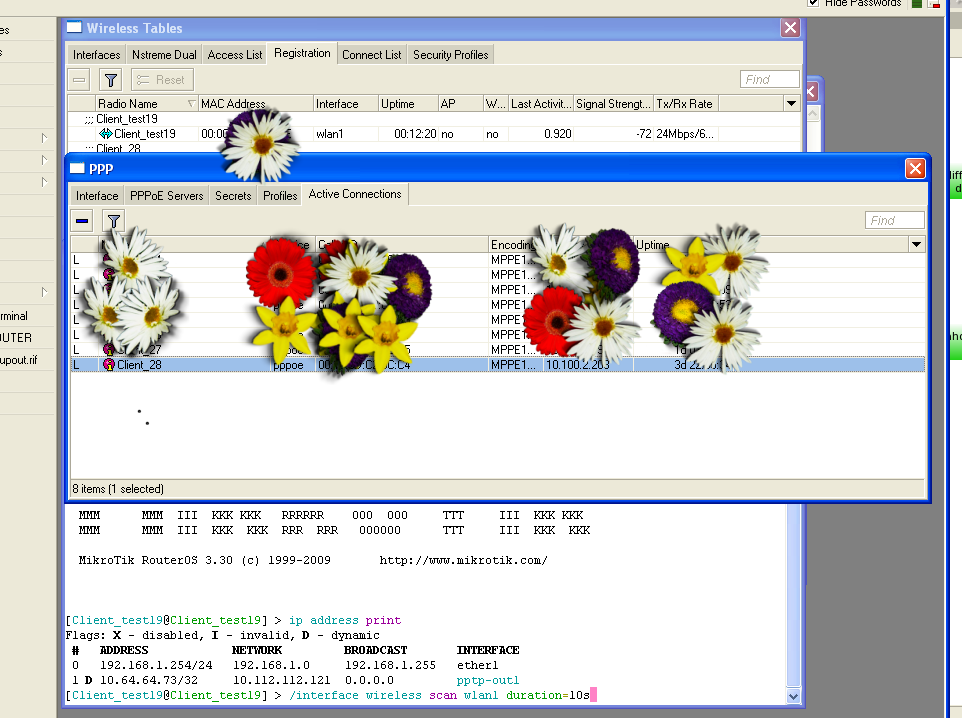Click the minus button in Wireless Tables toolbar

80,80
